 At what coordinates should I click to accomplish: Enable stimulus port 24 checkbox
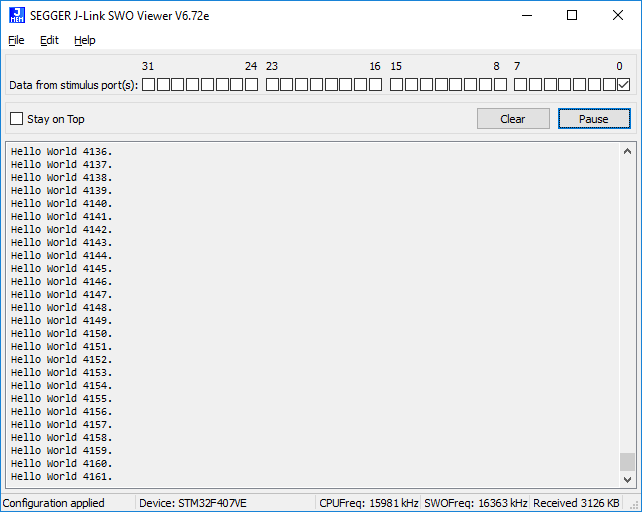click(x=251, y=85)
